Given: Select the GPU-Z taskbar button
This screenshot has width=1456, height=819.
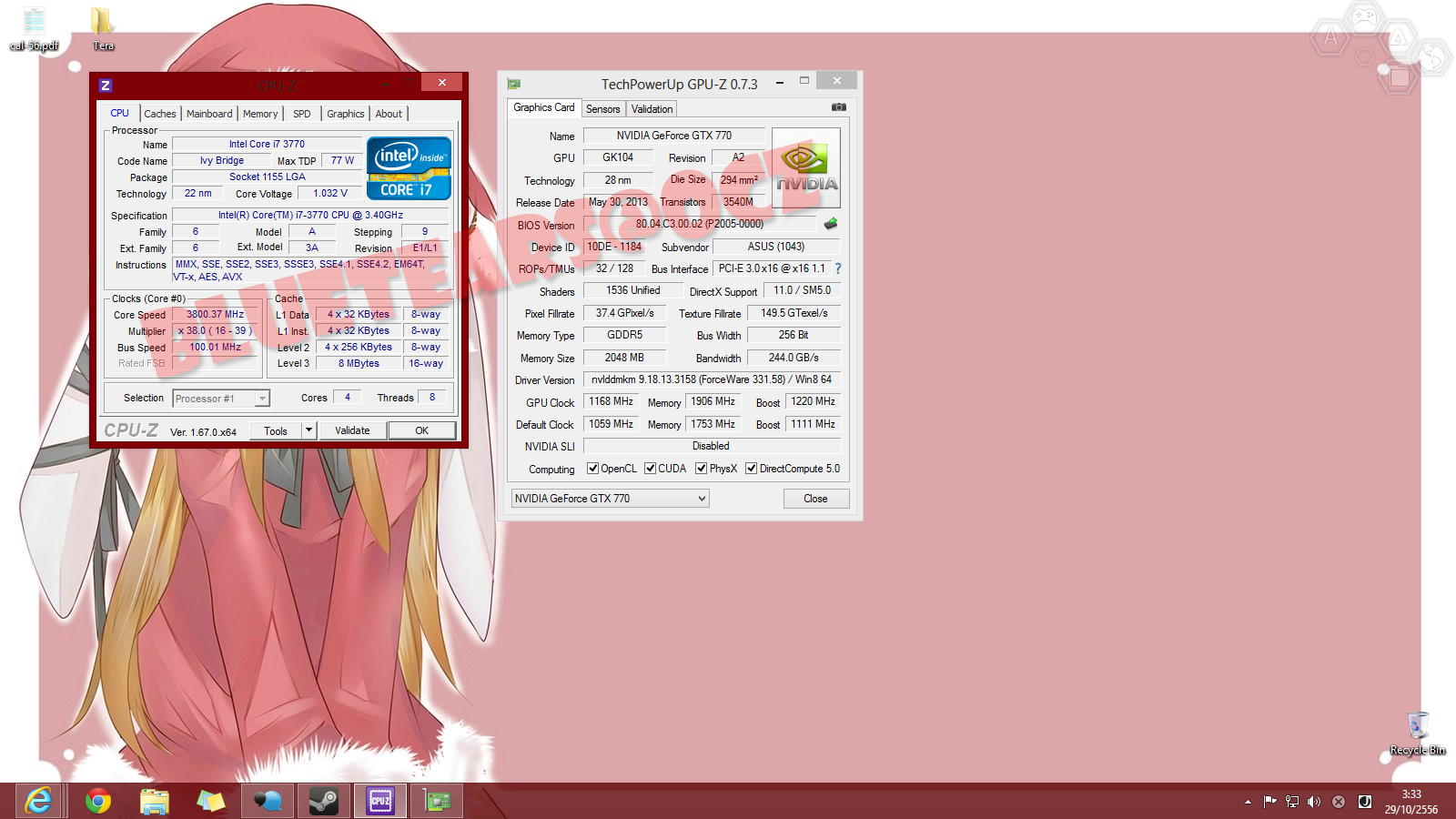Looking at the screenshot, I should pyautogui.click(x=437, y=801).
